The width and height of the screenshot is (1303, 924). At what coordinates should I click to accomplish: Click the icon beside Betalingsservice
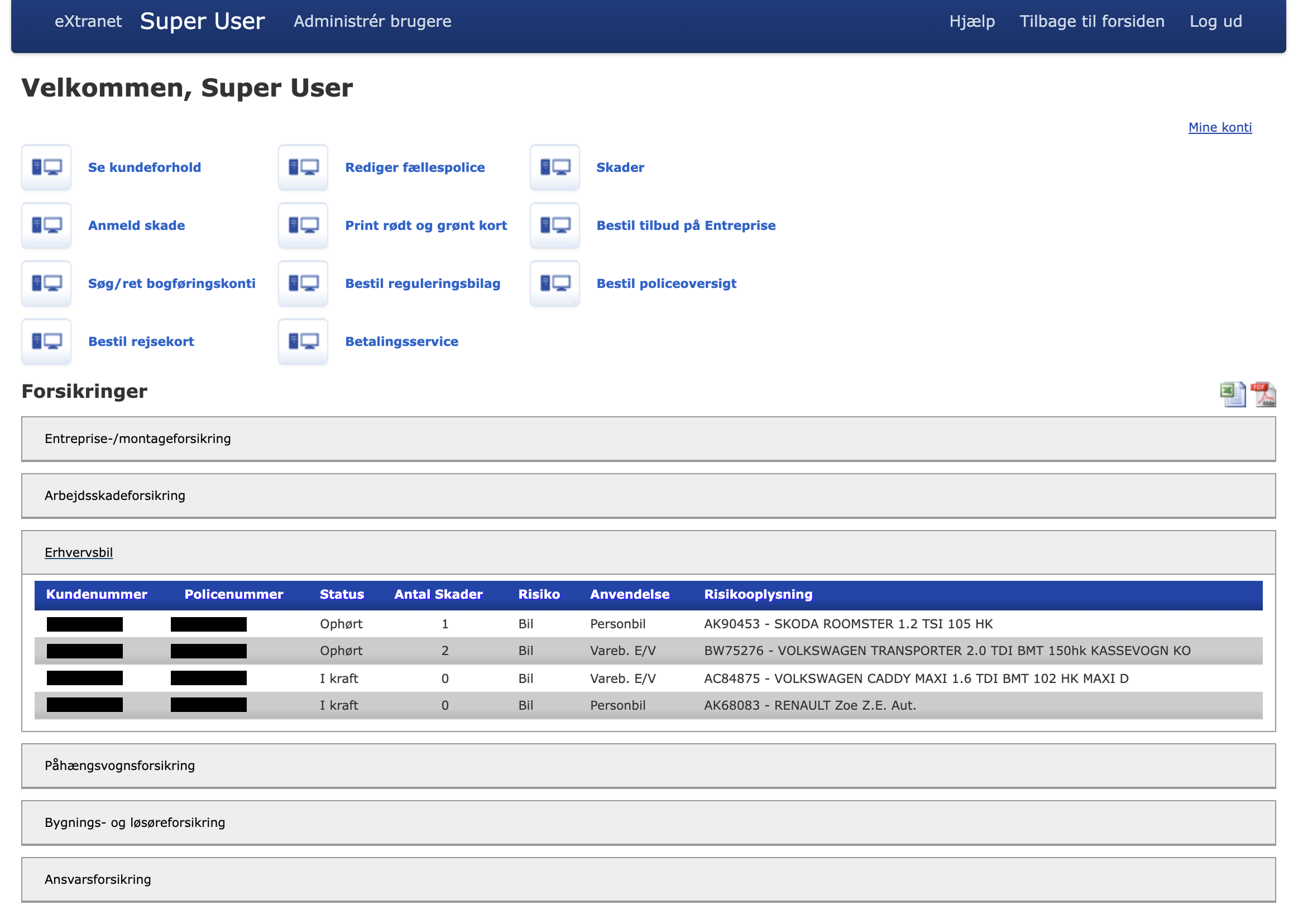point(303,341)
